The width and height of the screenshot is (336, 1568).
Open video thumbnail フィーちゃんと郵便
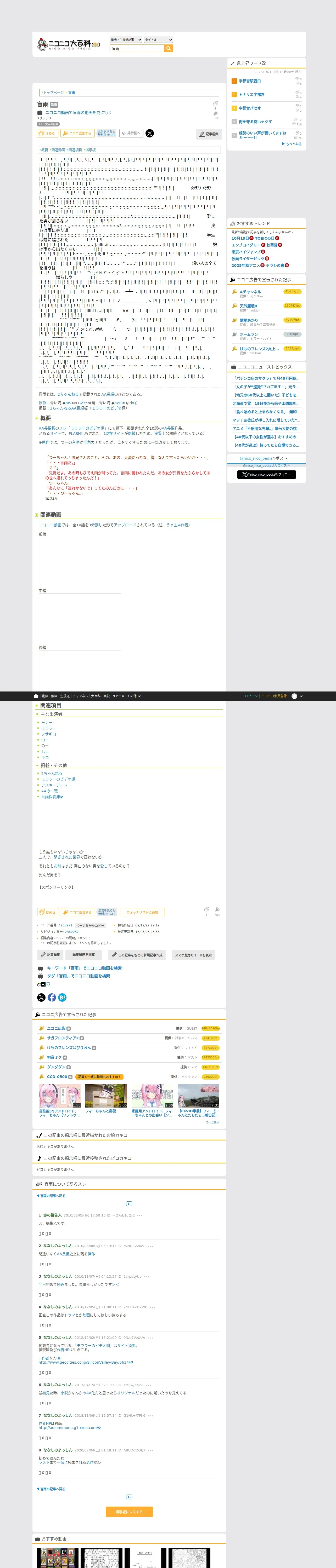(x=106, y=1096)
